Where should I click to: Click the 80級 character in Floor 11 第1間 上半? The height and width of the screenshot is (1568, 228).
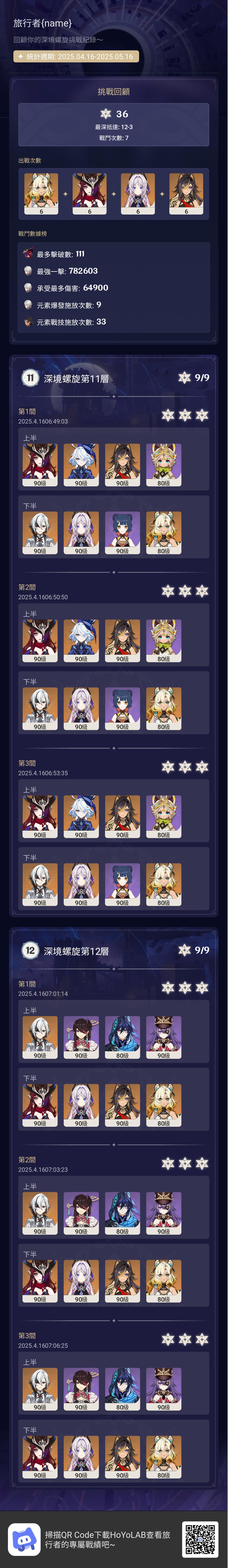click(x=163, y=465)
